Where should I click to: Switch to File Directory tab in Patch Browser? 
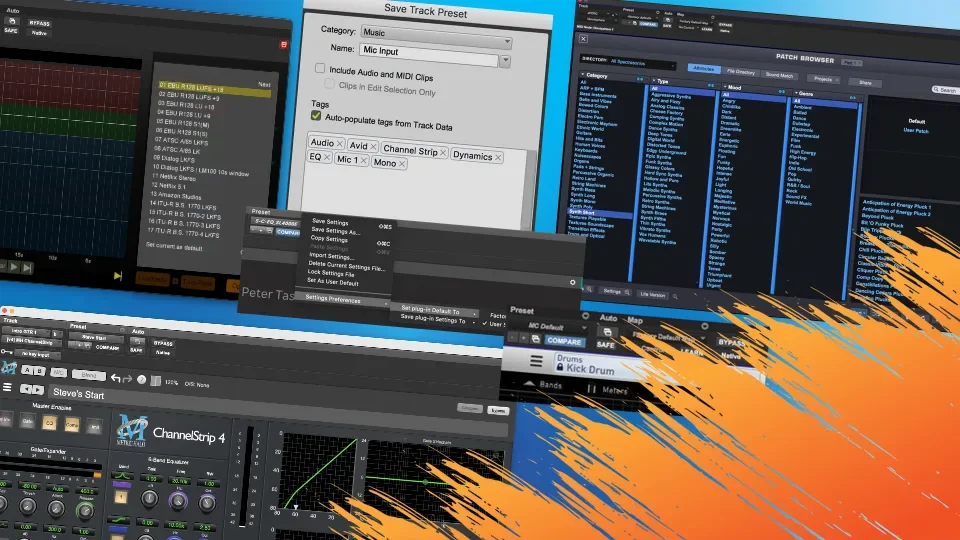741,72
